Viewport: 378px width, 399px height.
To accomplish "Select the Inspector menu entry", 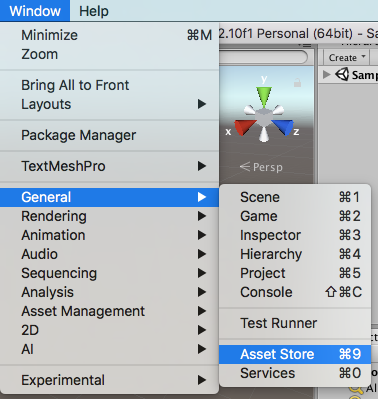I will (x=295, y=235).
